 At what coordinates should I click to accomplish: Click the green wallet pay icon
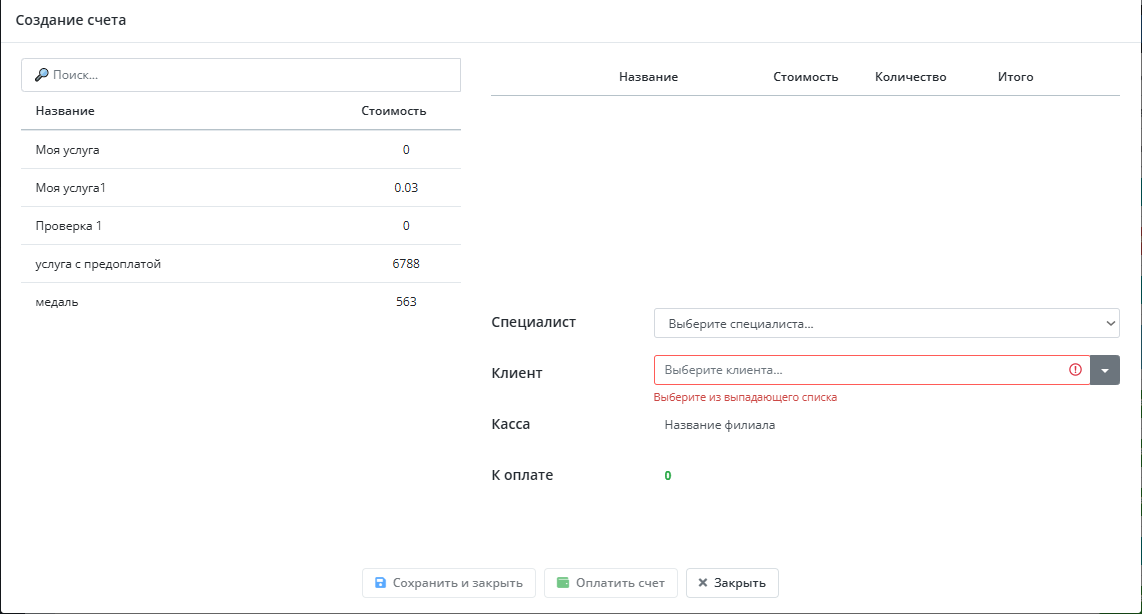click(x=563, y=583)
